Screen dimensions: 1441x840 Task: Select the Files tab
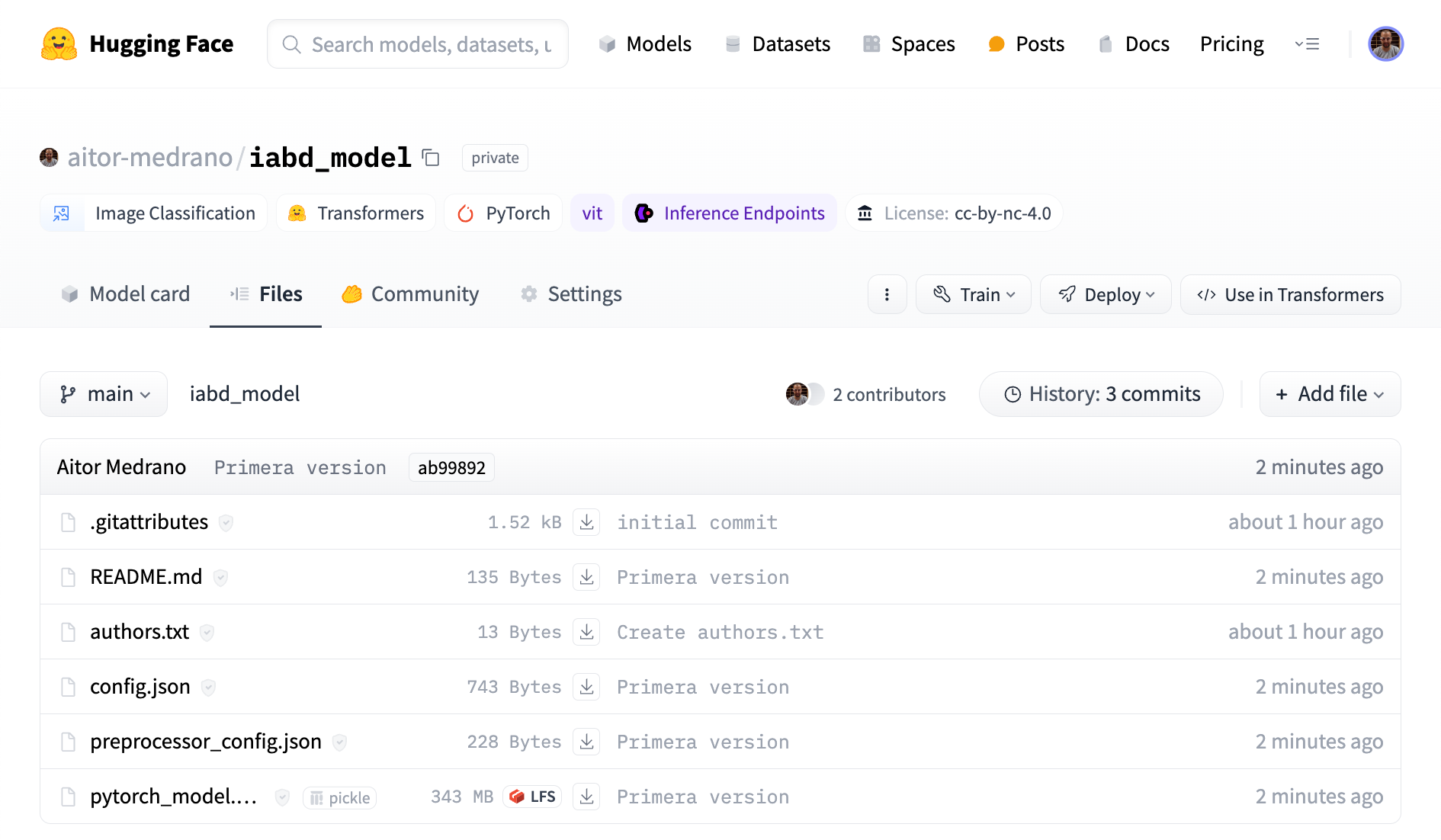pos(266,294)
